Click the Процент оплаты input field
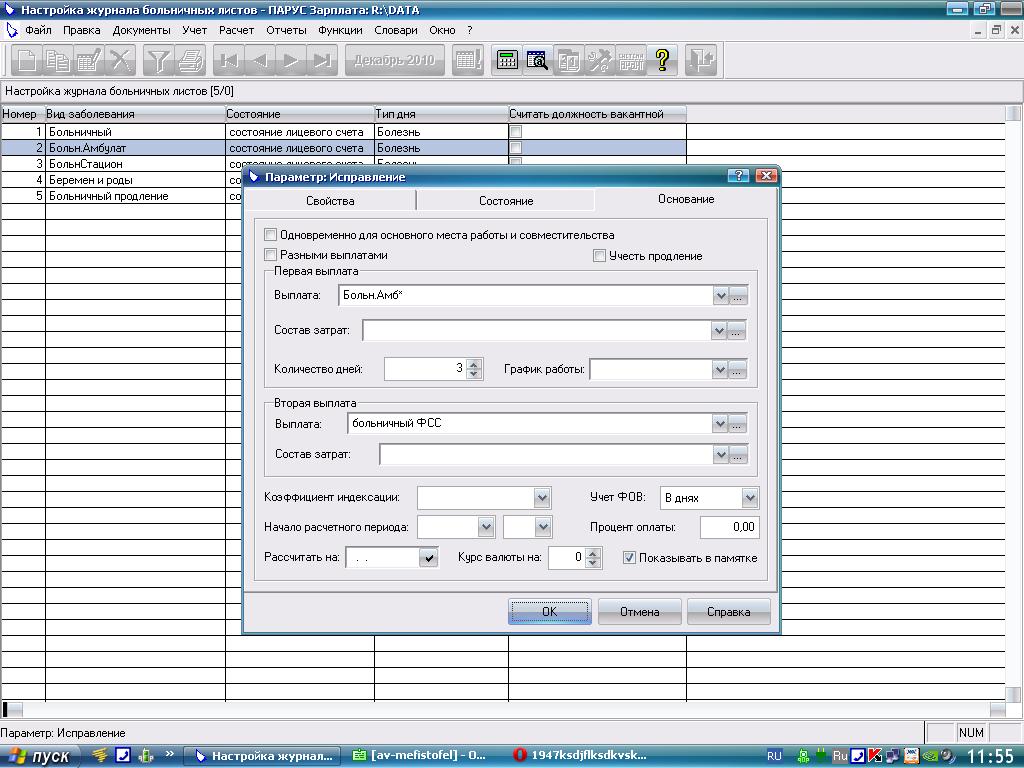 [729, 527]
